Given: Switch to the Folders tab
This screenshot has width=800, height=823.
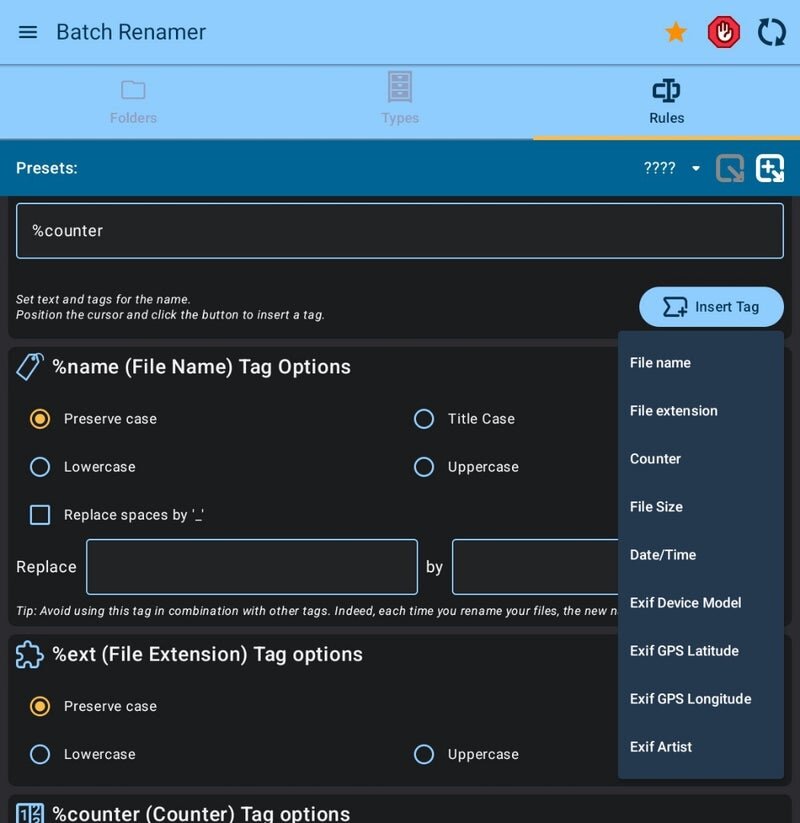Looking at the screenshot, I should click(133, 102).
